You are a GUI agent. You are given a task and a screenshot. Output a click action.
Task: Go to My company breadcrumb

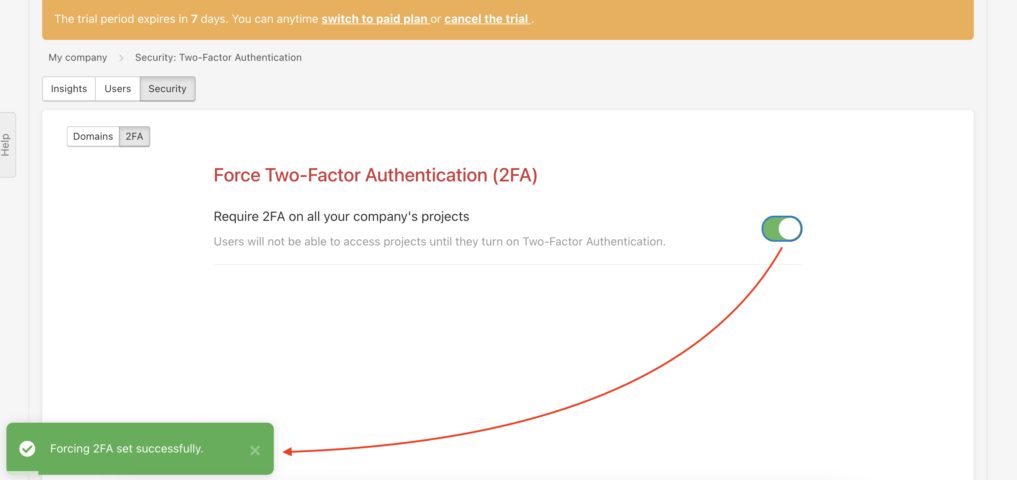click(x=78, y=57)
